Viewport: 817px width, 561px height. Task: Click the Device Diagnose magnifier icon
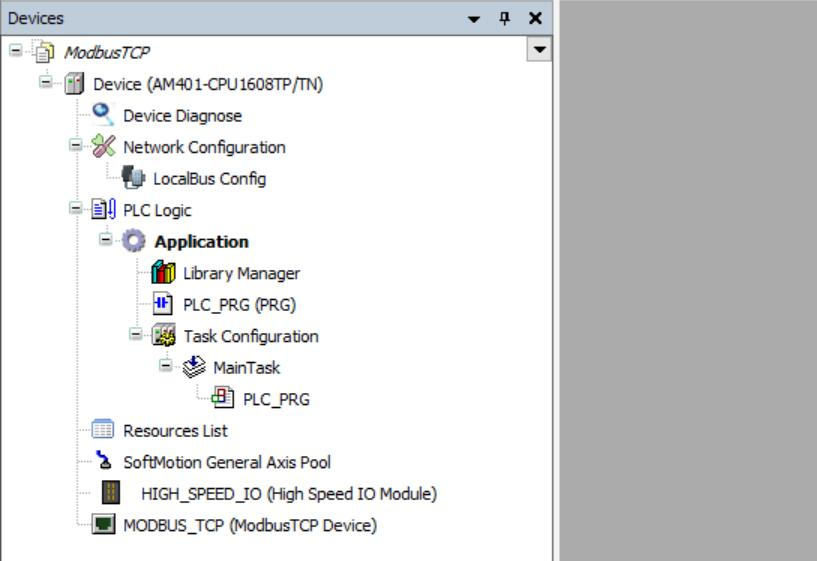tap(104, 115)
